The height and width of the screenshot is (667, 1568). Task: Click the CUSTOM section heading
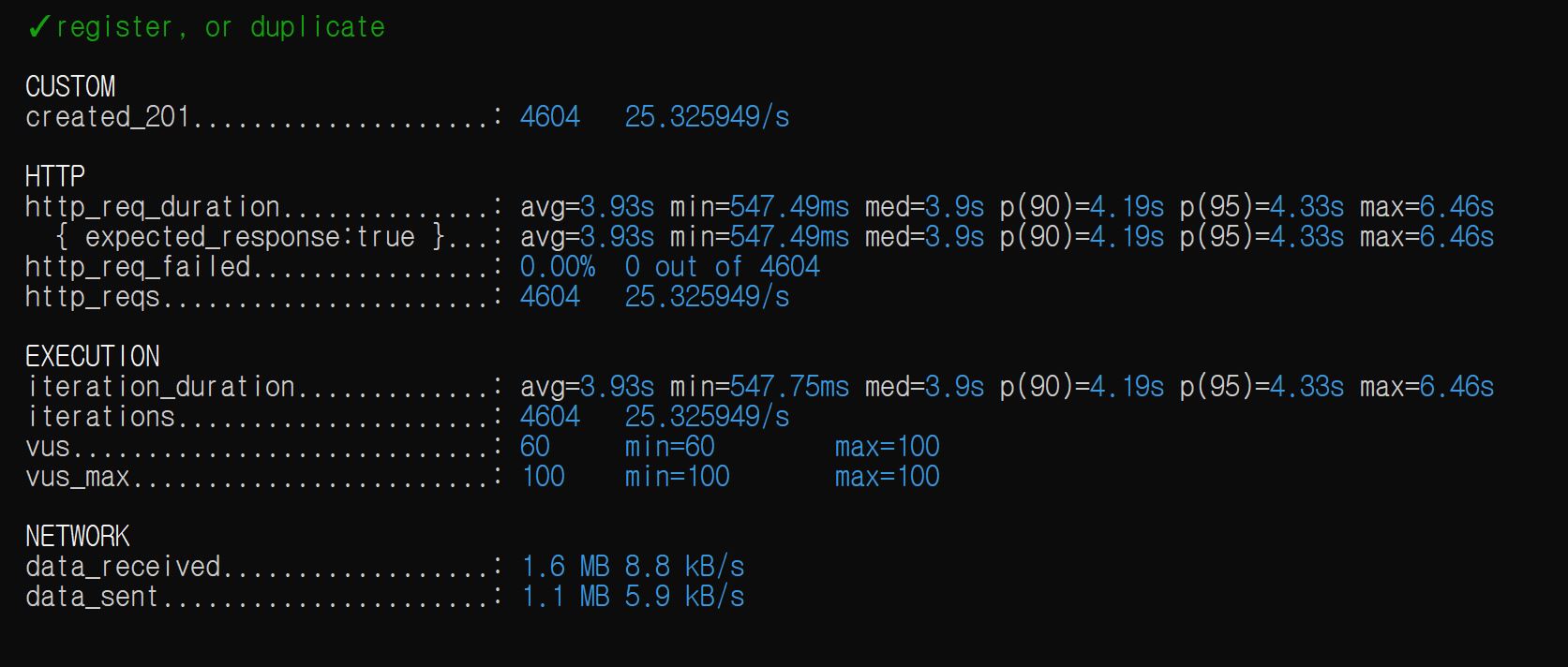tap(70, 87)
